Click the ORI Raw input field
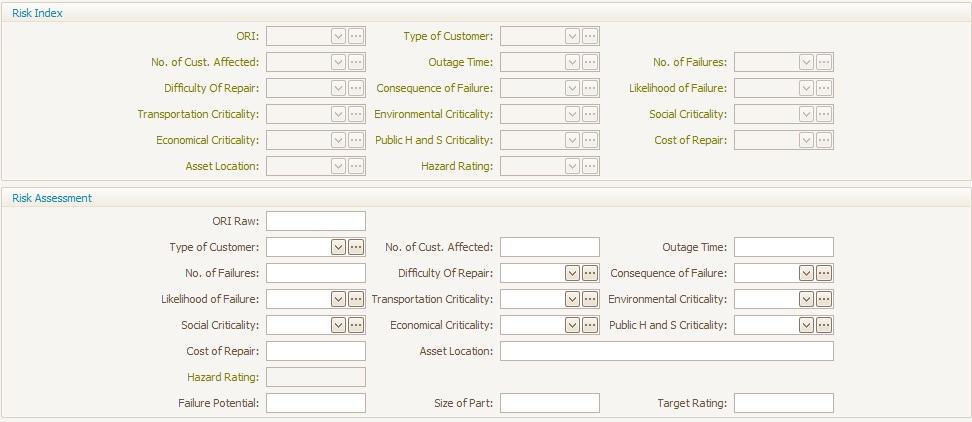Image resolution: width=972 pixels, height=422 pixels. [316, 221]
